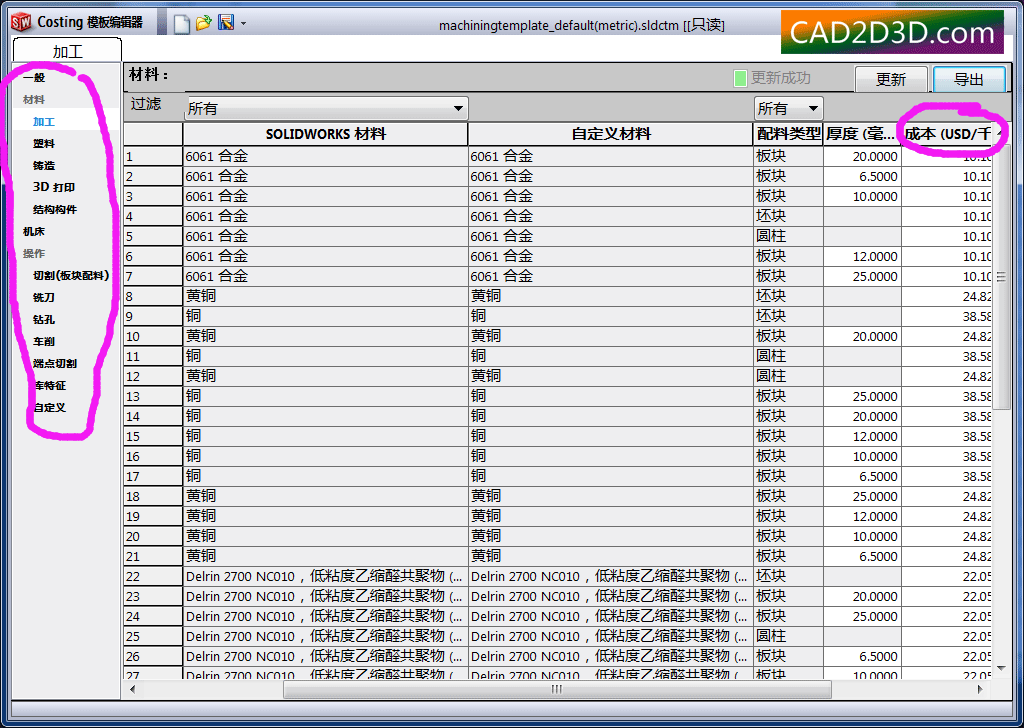Click thickness 25.0000 in row 18

862,496
